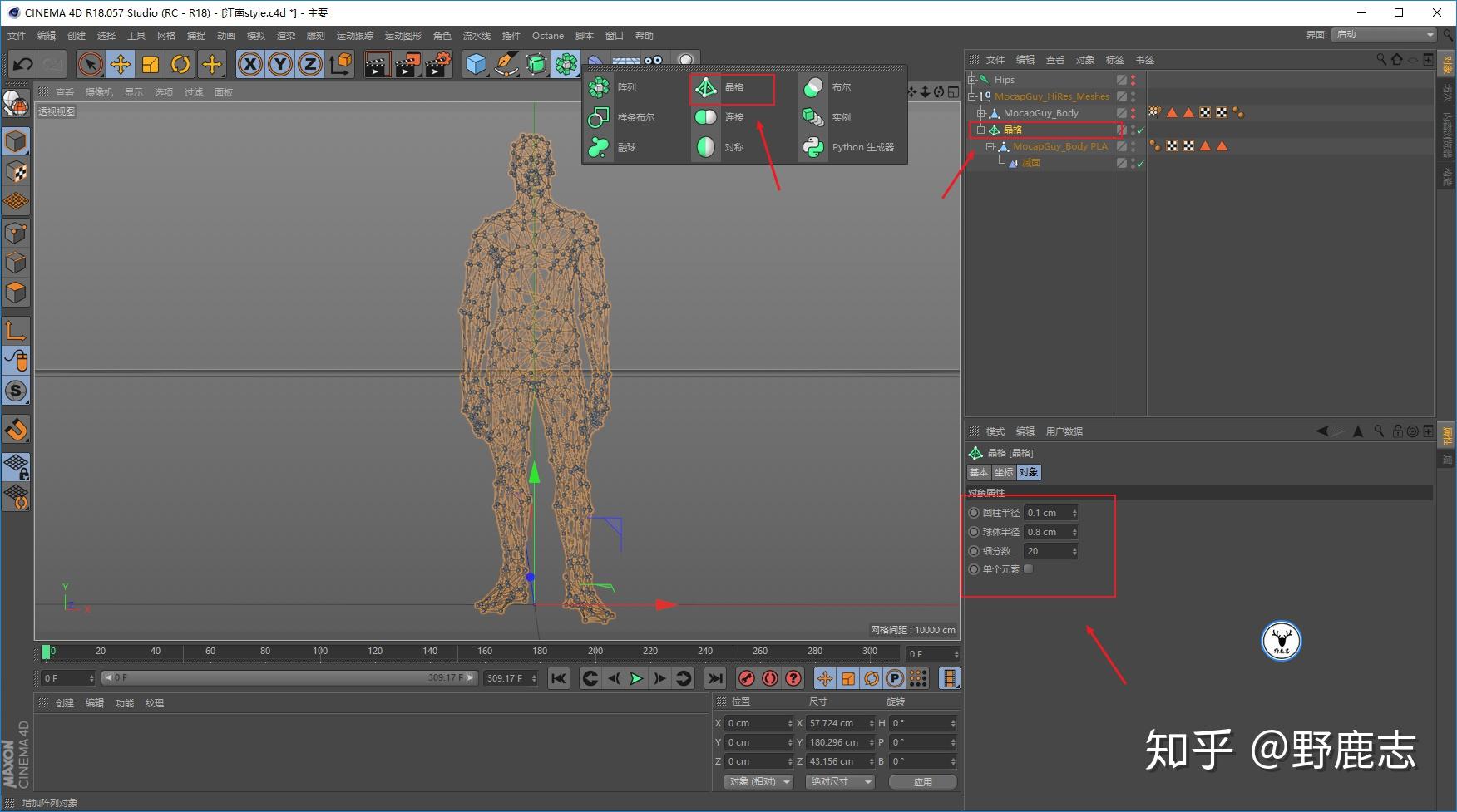Click the Cube primitive icon
The image size is (1457, 812).
coord(476,64)
